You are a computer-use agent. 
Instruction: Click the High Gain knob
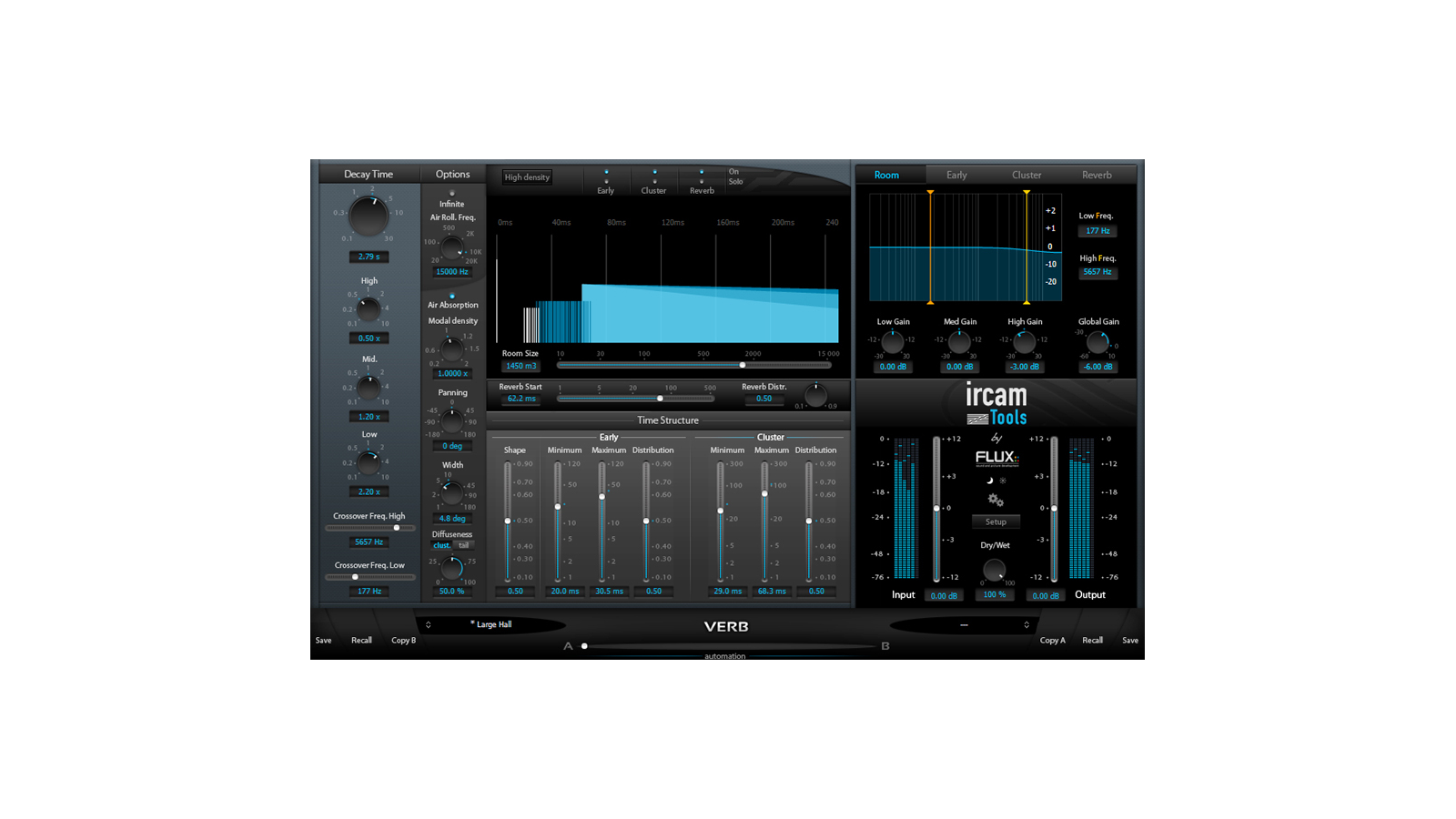pos(1025,343)
